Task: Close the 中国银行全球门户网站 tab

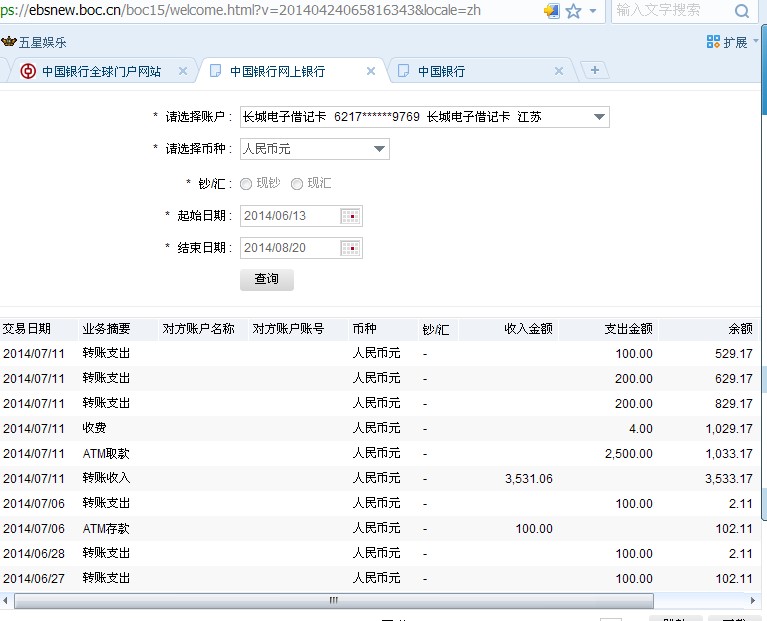Action: point(183,71)
